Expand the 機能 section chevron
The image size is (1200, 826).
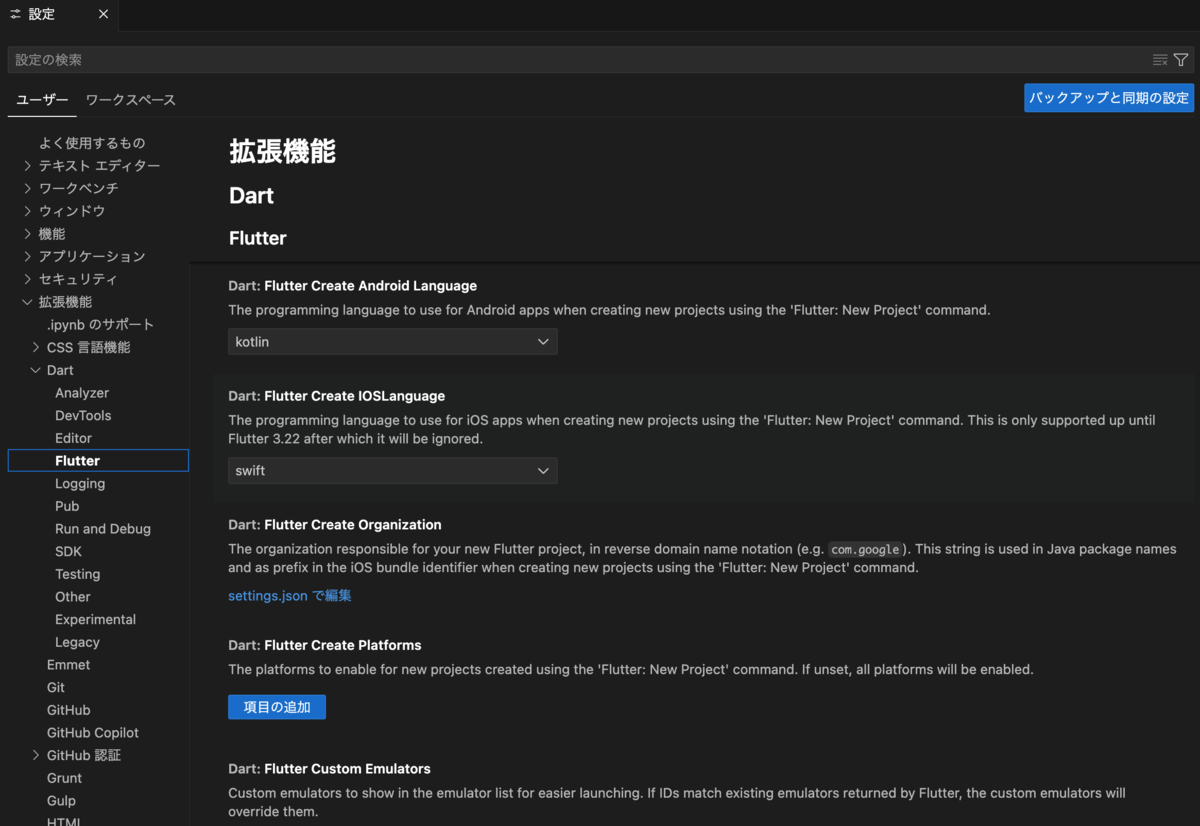coord(28,234)
